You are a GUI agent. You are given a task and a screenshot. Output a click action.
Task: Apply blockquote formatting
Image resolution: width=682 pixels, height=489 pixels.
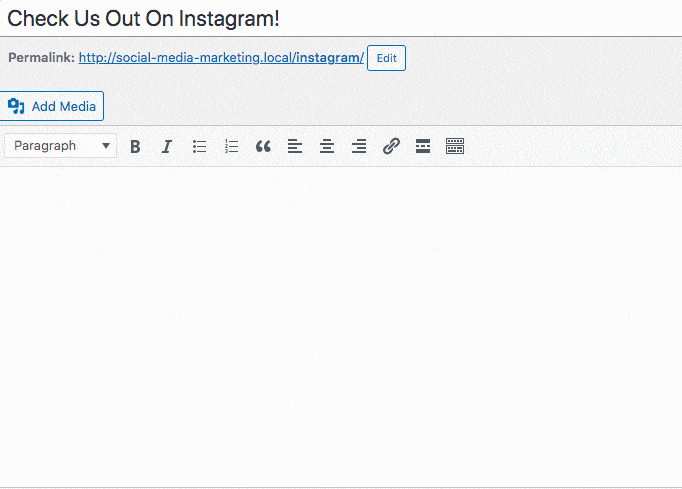click(x=263, y=146)
